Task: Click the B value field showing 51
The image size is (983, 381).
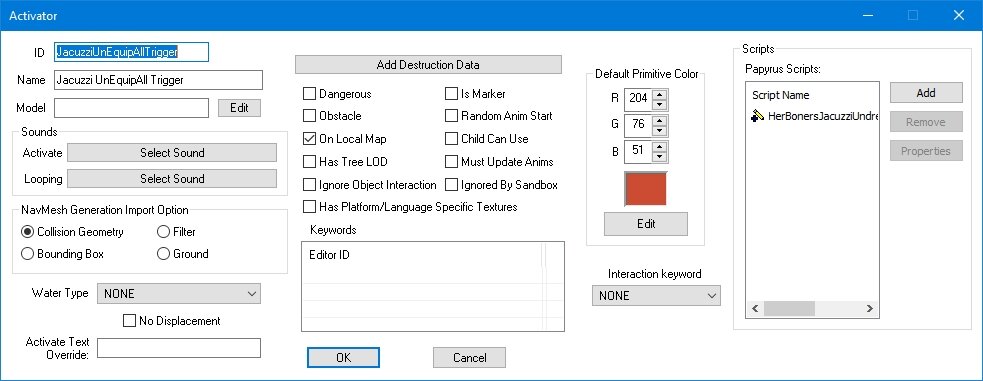Action: point(639,151)
